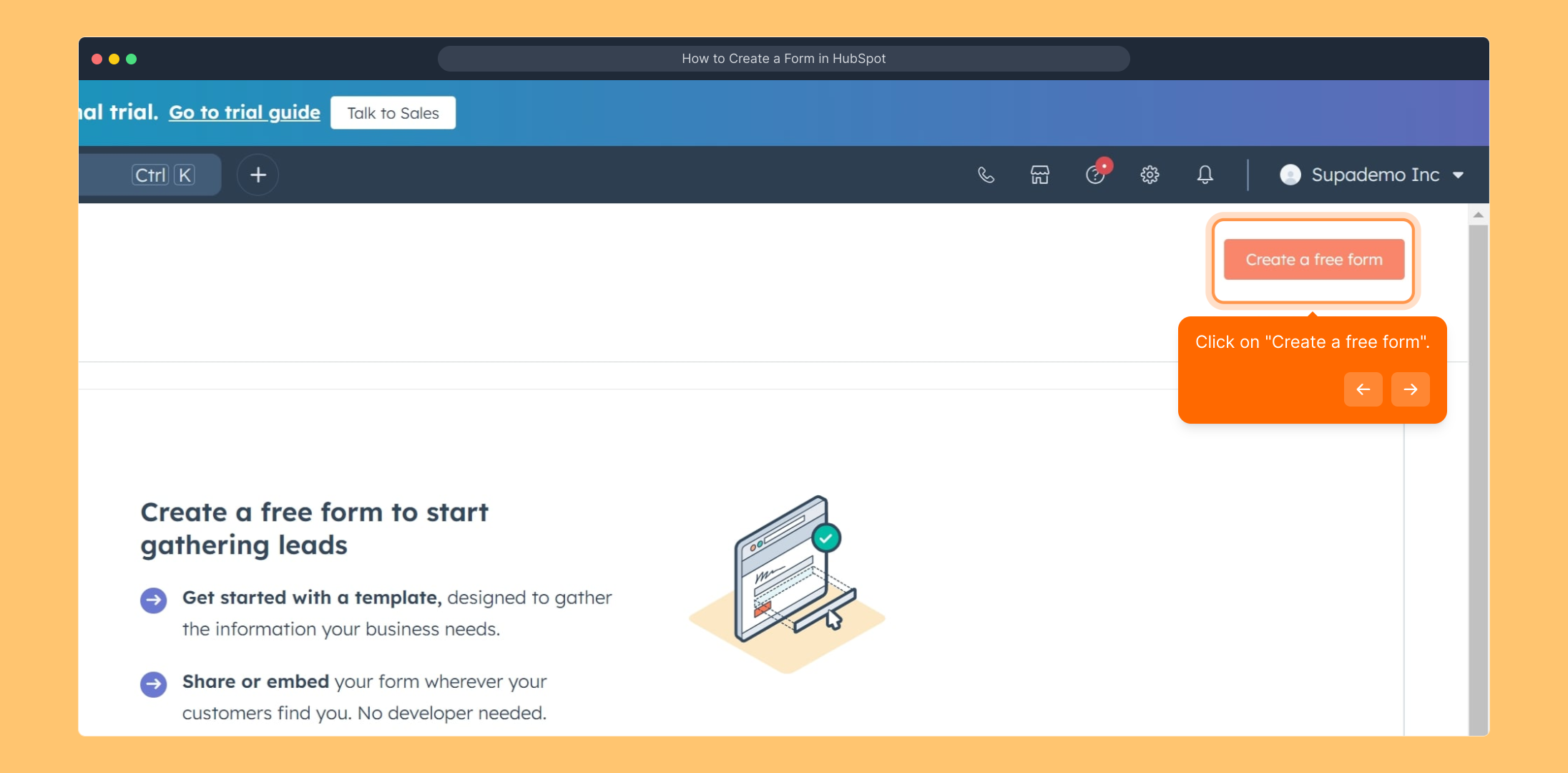Click the Ctrl K search field
This screenshot has height=773, width=1568.
(149, 175)
